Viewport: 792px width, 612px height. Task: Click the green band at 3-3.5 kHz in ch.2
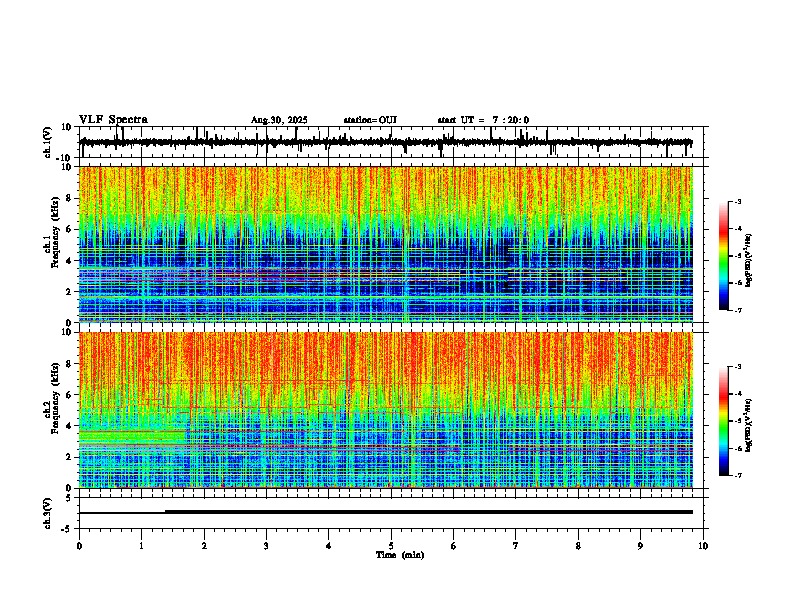(132, 437)
